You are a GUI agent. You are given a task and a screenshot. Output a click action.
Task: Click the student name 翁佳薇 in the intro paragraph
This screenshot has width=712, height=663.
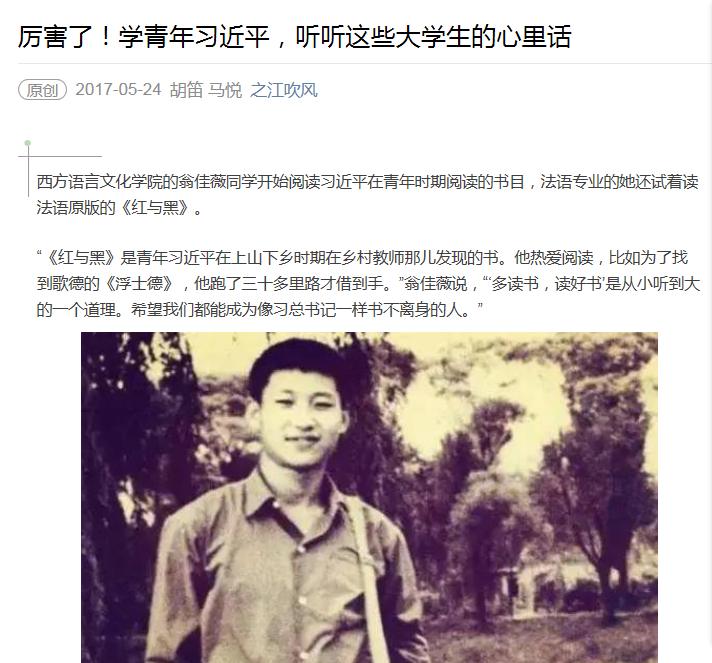click(x=202, y=182)
